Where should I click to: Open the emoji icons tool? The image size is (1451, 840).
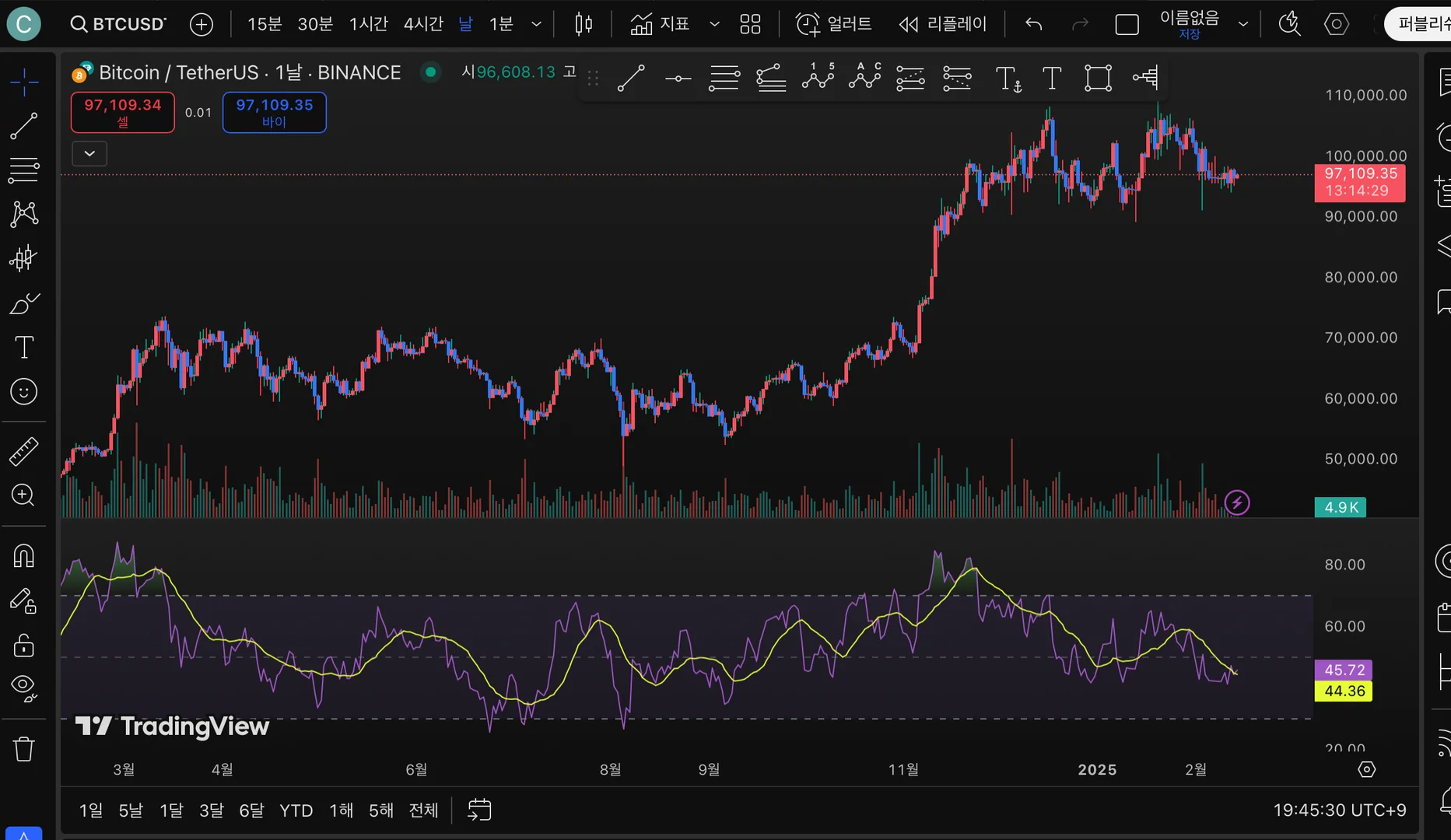click(x=23, y=391)
